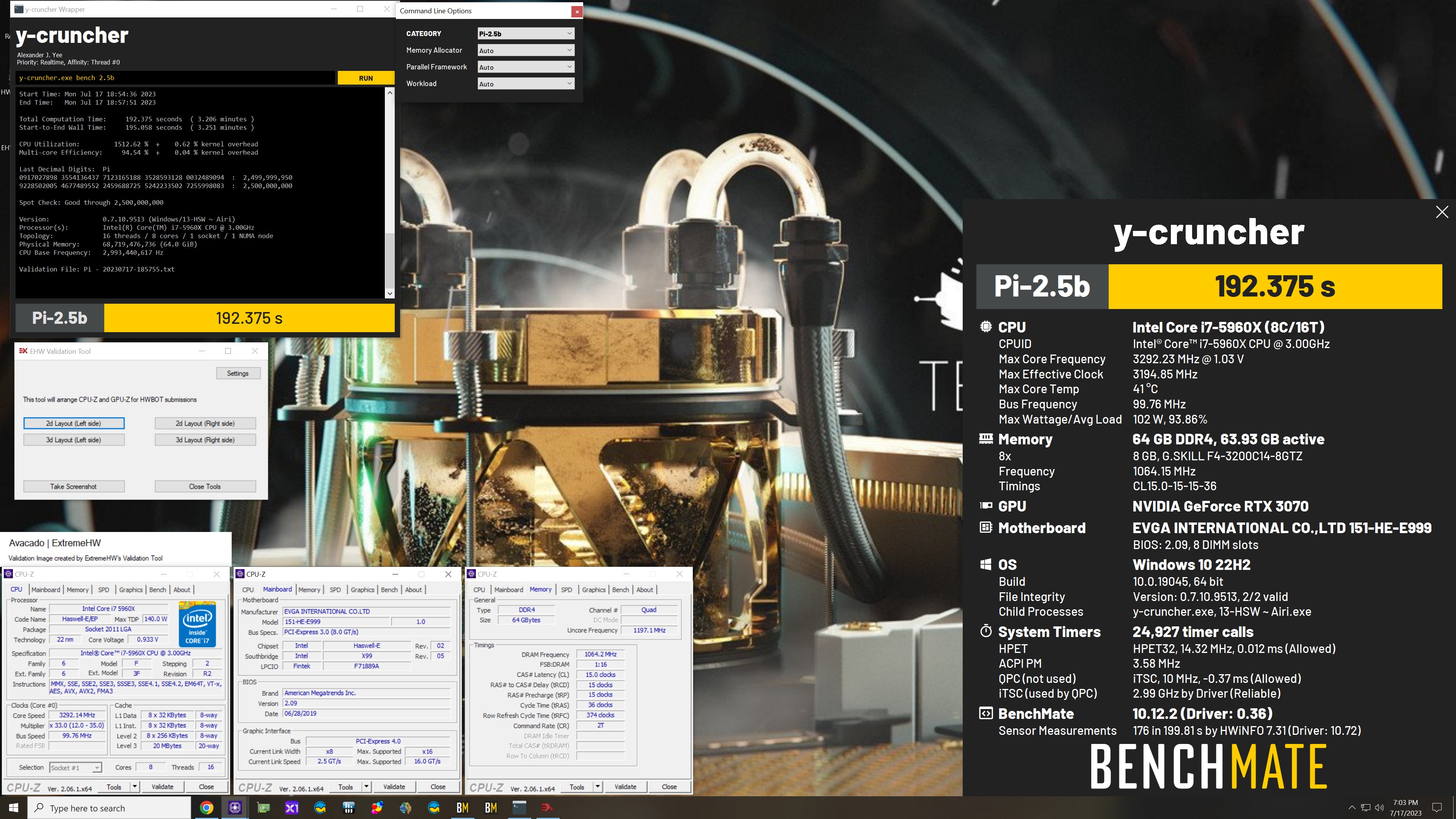Open Settings in EHW Validation Tool
The width and height of the screenshot is (1456, 819).
[x=238, y=373]
